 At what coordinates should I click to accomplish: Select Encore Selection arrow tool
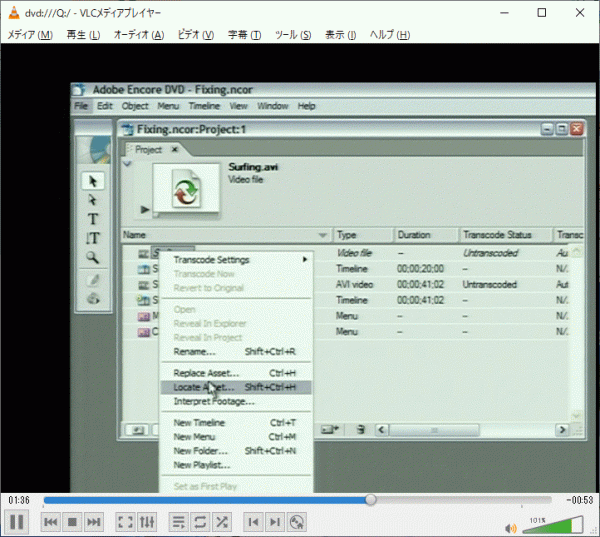pyautogui.click(x=93, y=181)
